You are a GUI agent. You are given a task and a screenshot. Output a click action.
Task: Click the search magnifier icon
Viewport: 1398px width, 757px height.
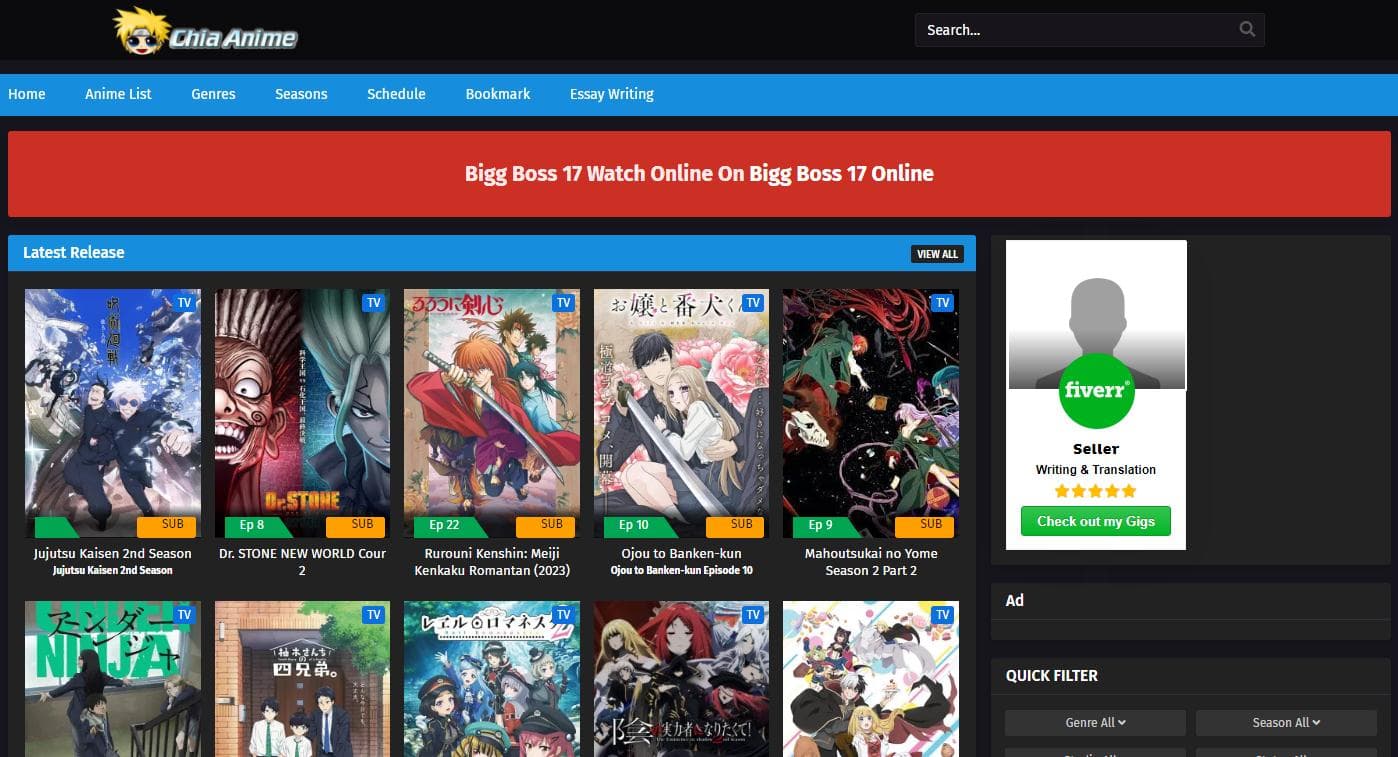coord(1247,29)
